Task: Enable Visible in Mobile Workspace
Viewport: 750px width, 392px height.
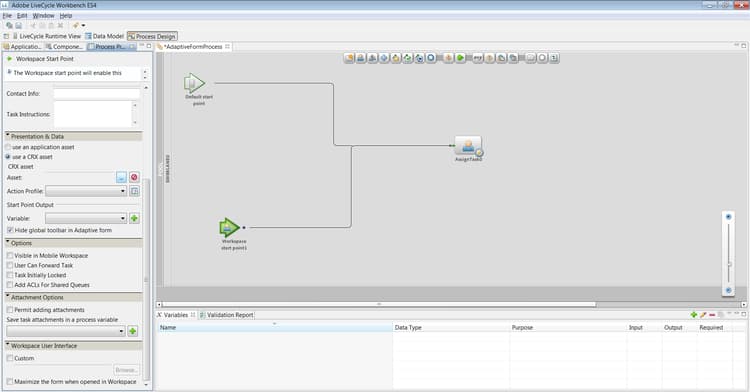Action: pos(10,256)
